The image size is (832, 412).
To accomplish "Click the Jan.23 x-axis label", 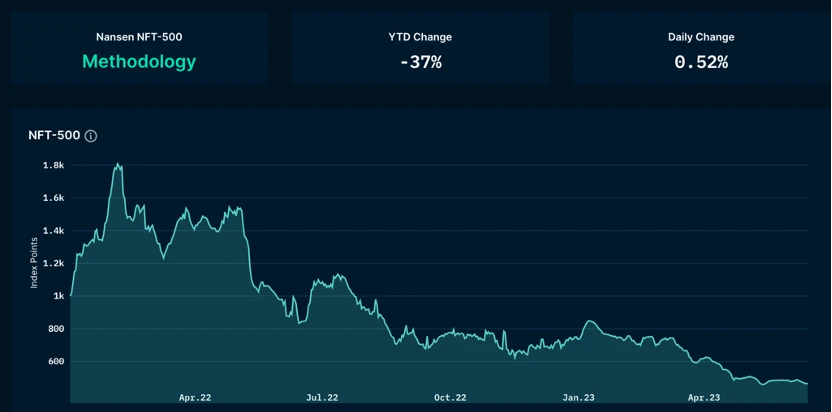I will point(578,398).
